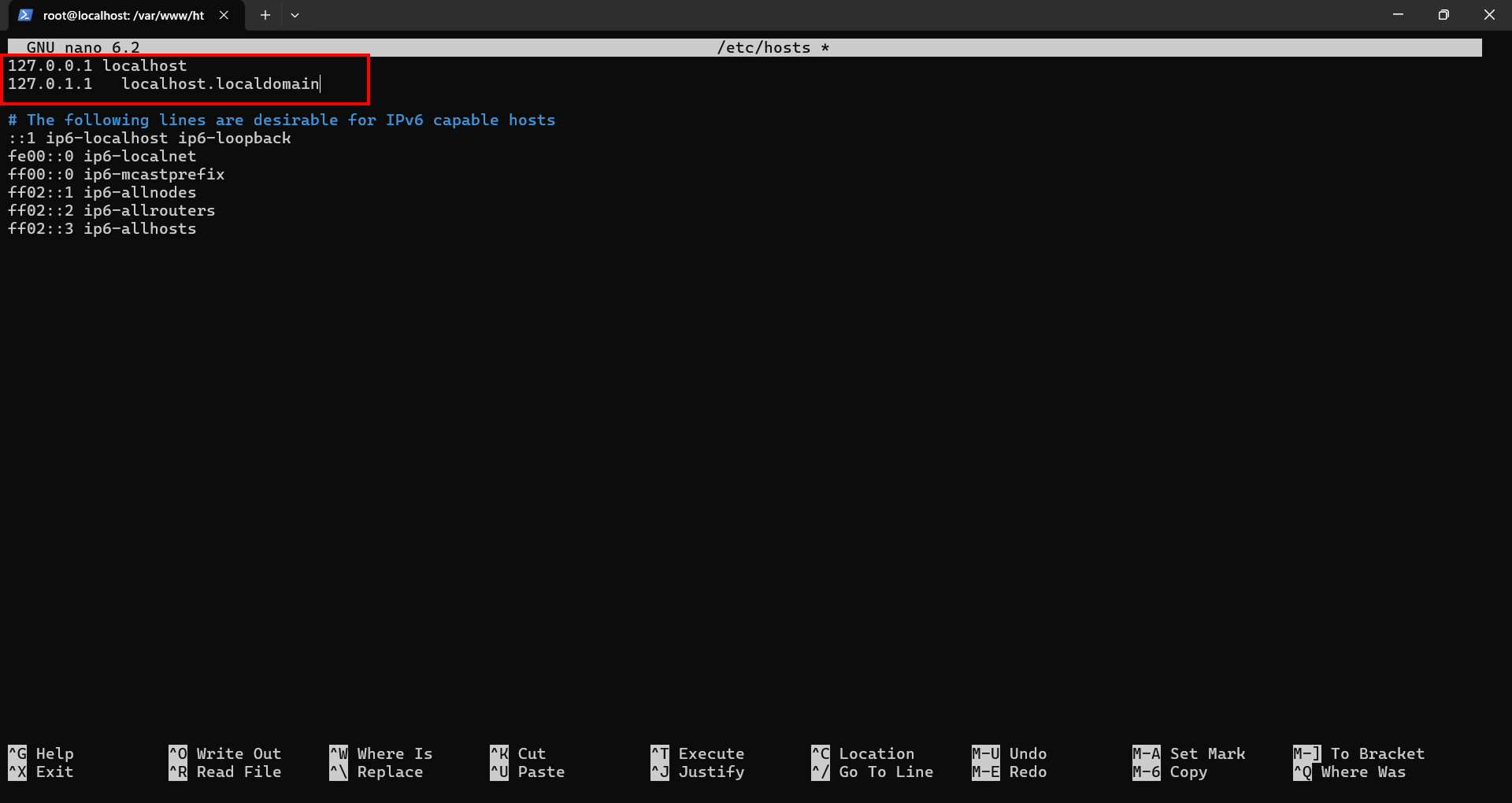Viewport: 1512px width, 803px height.
Task: Click the PowerShell icon in the tab
Action: (25, 15)
